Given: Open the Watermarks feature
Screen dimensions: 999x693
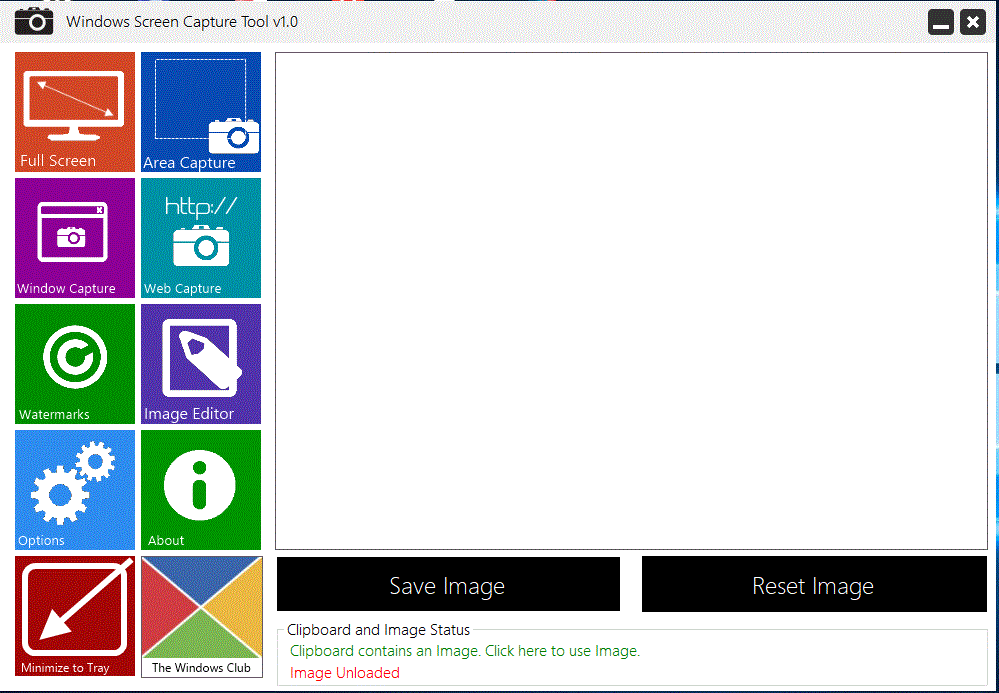Looking at the screenshot, I should pos(74,363).
